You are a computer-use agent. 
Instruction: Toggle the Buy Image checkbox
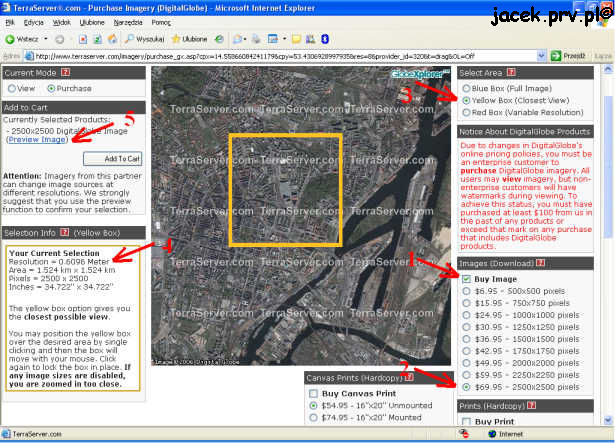466,279
